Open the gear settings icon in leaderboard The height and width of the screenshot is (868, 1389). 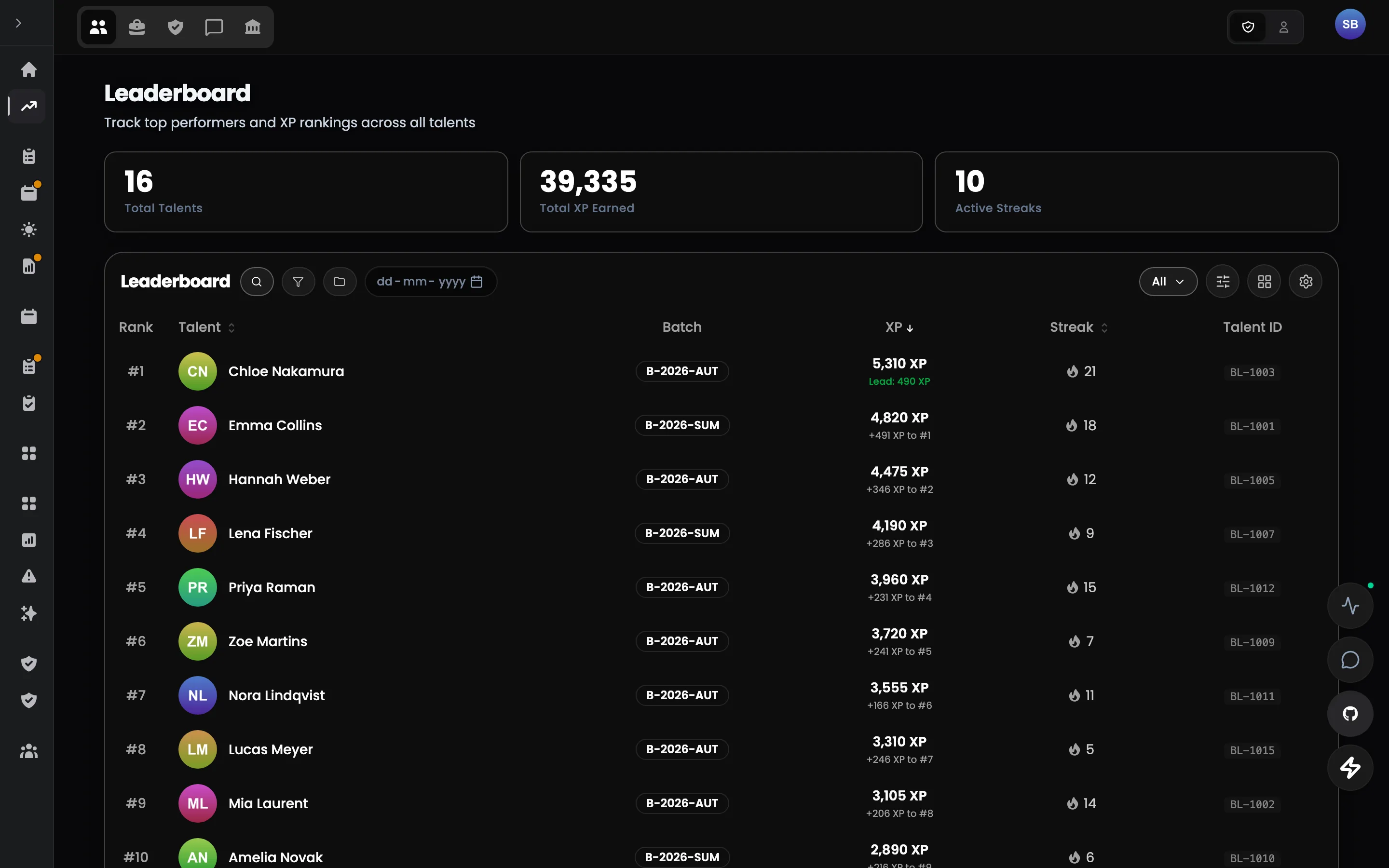(x=1306, y=282)
